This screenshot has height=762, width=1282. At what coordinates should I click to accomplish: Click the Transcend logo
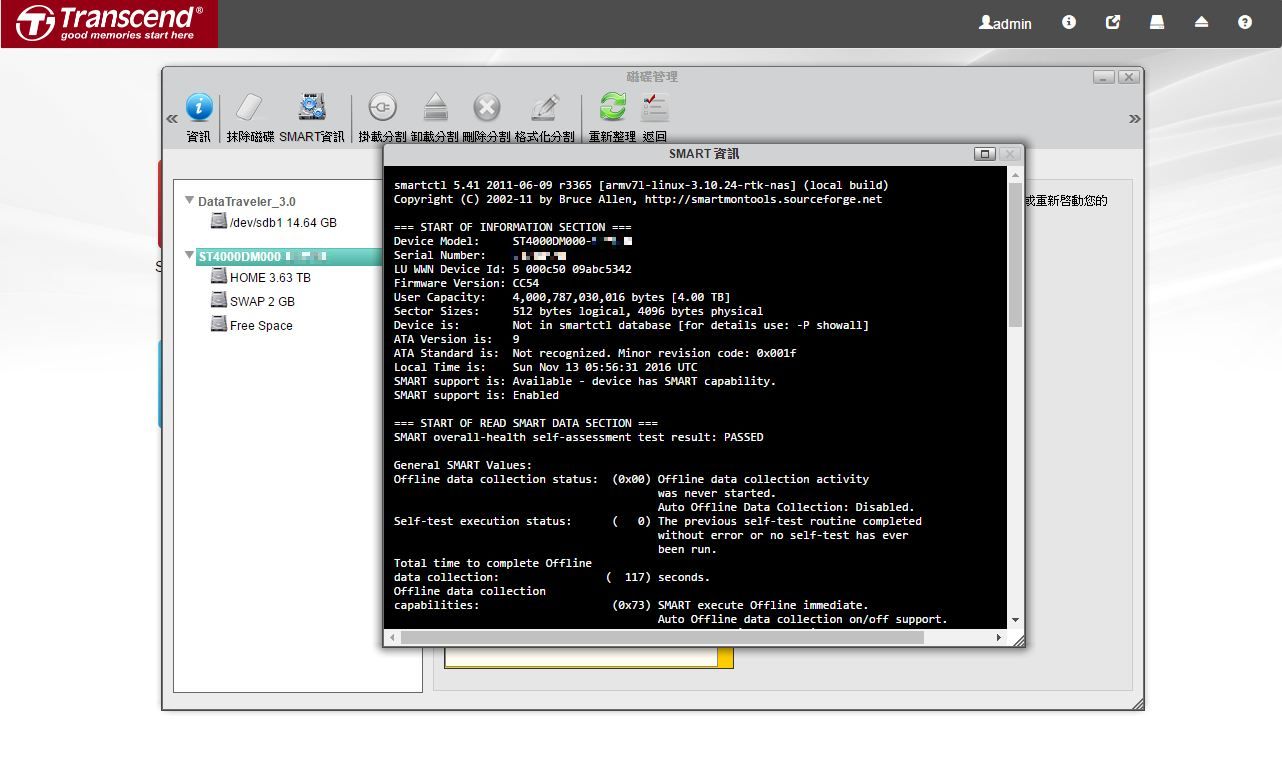tap(109, 23)
